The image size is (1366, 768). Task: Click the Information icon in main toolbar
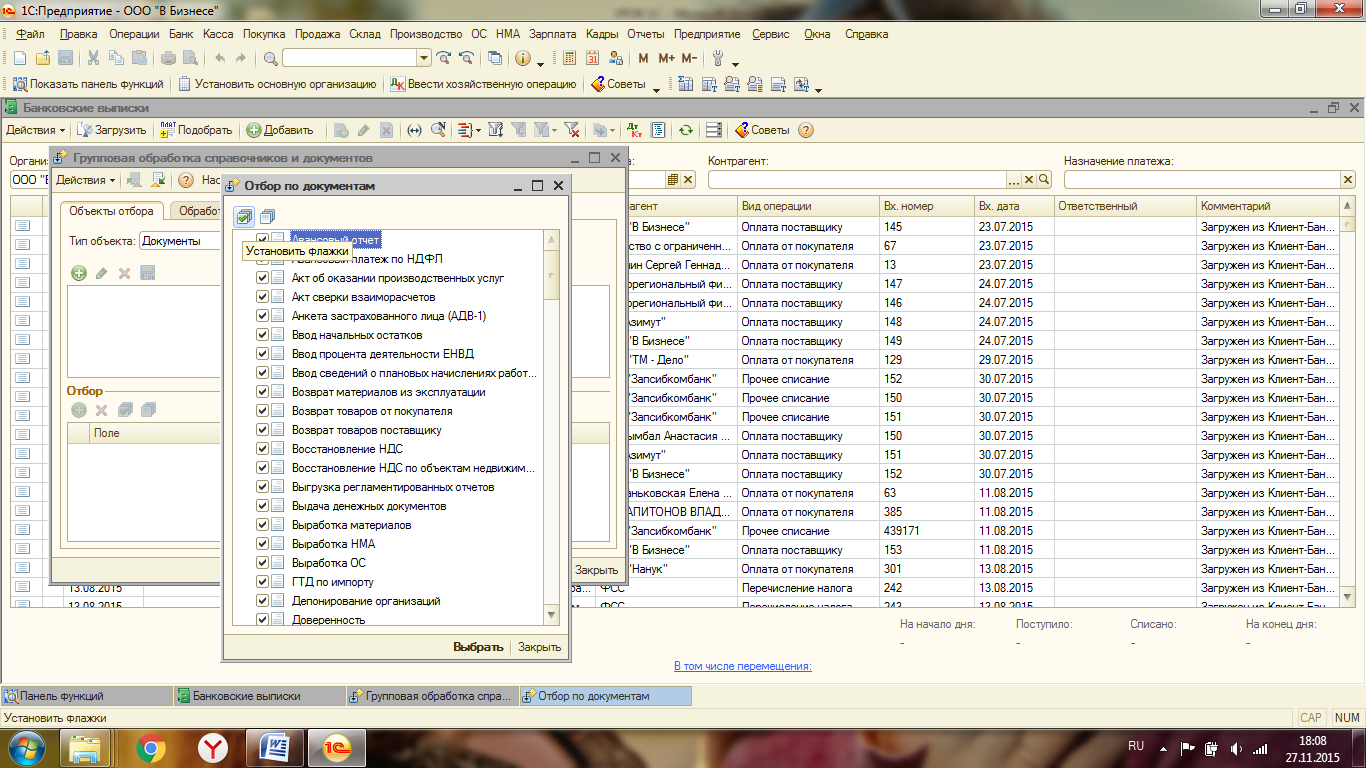point(522,58)
